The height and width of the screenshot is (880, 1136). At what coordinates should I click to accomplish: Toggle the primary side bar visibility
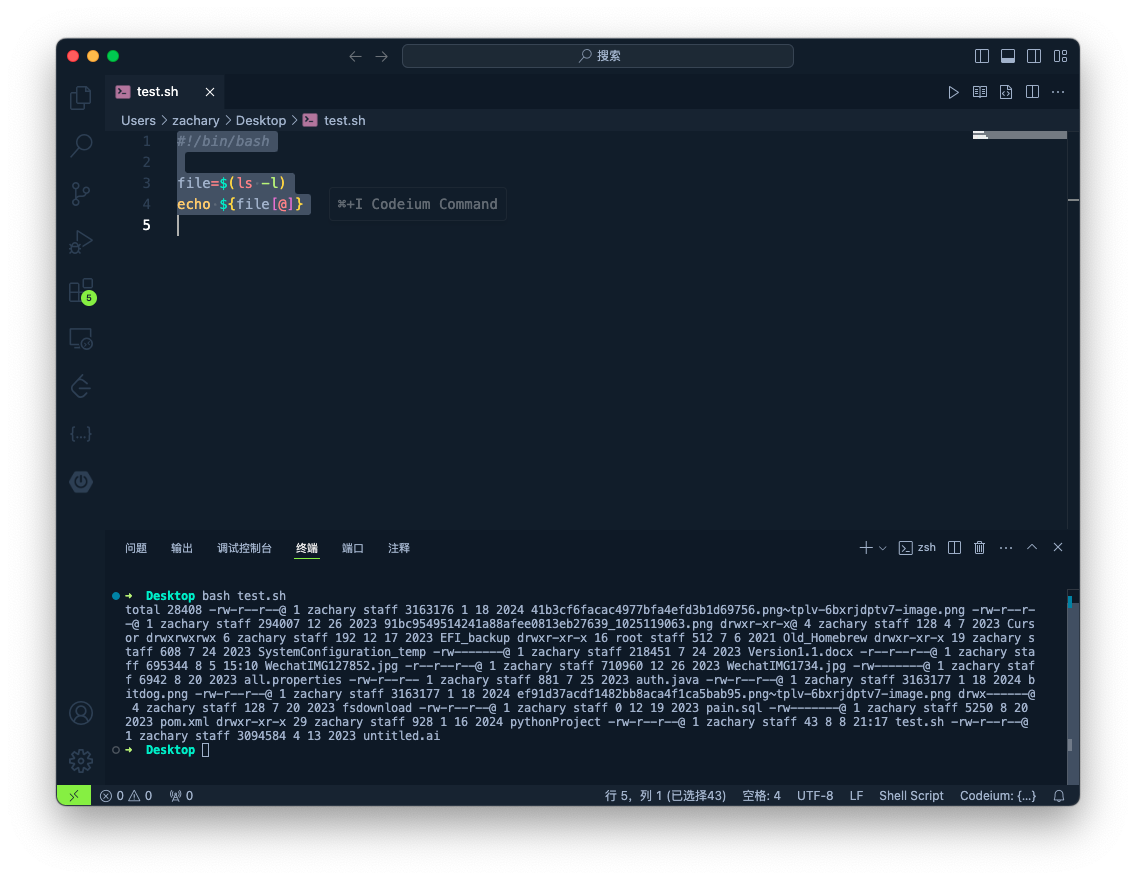(x=982, y=56)
